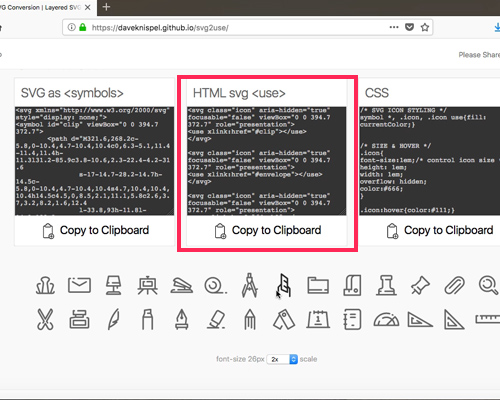Click the marker pen icon
This screenshot has height=400, width=500.
tap(147, 319)
